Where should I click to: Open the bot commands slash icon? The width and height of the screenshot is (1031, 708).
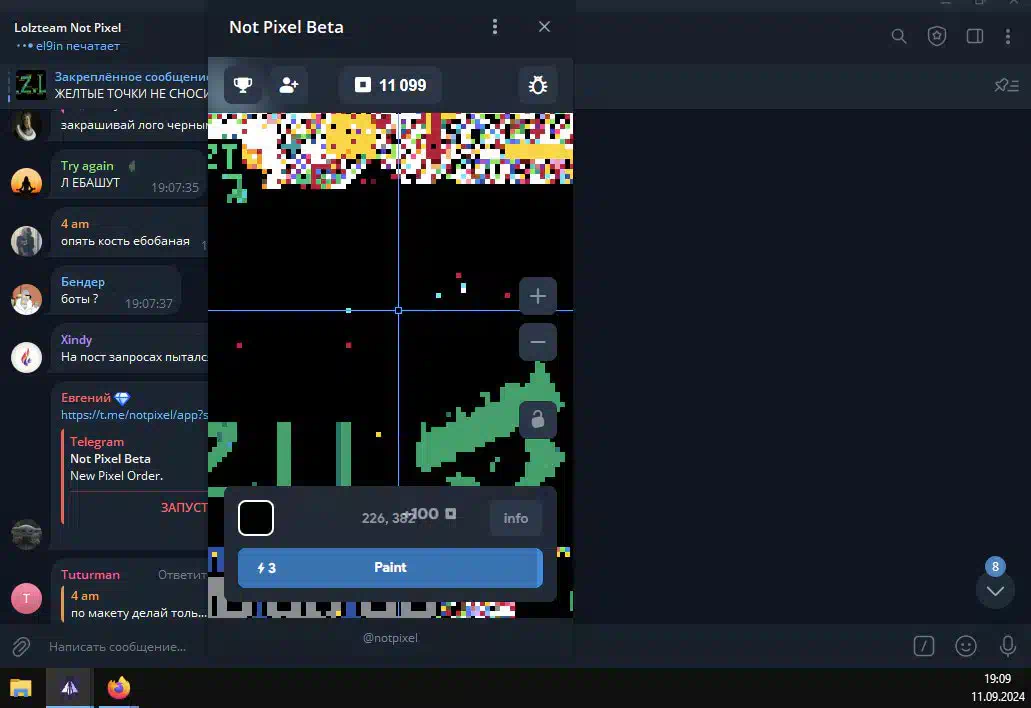point(924,646)
